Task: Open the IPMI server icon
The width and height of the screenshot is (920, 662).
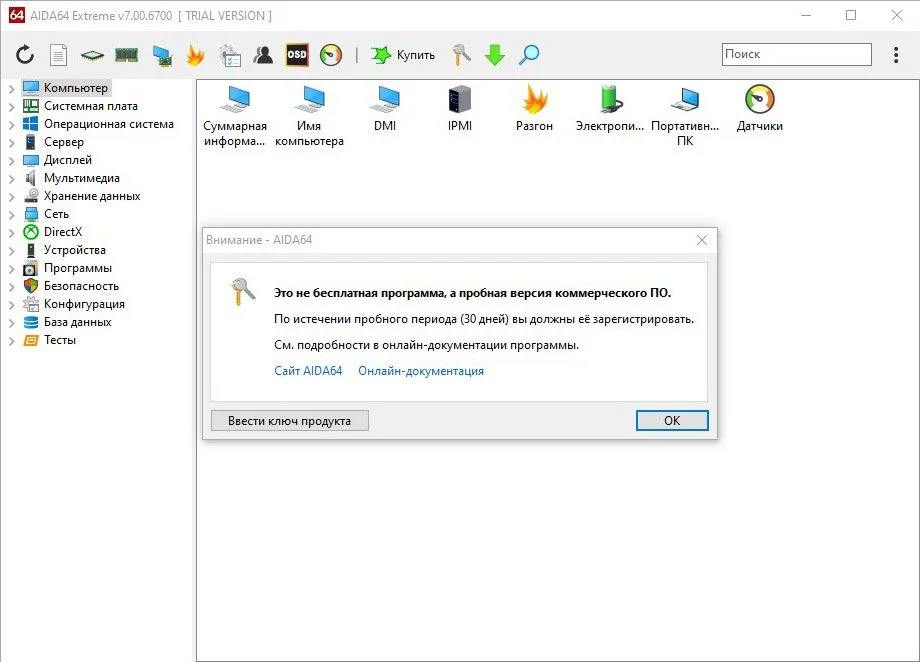Action: [x=460, y=109]
